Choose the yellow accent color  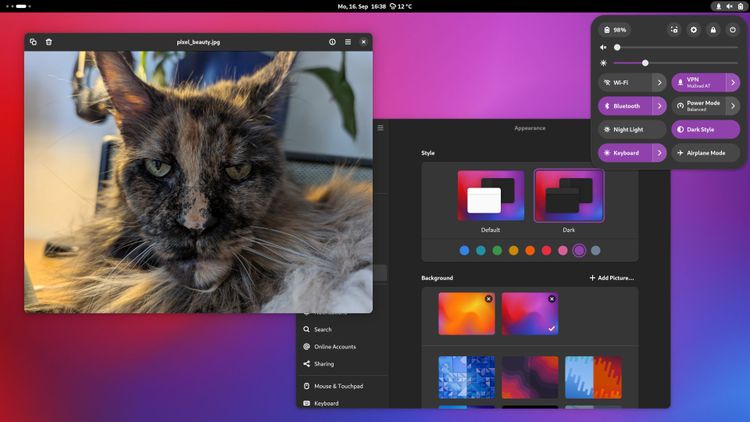(x=513, y=250)
